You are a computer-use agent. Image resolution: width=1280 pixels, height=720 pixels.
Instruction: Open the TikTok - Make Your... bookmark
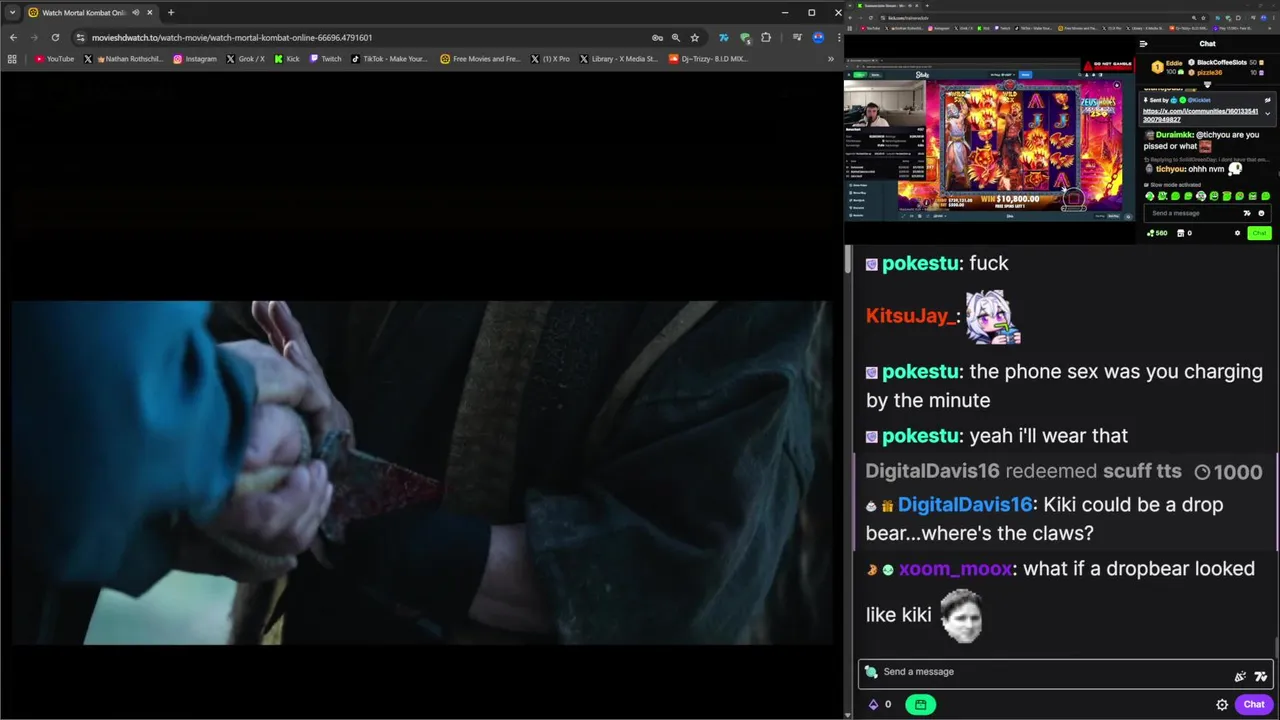(389, 59)
